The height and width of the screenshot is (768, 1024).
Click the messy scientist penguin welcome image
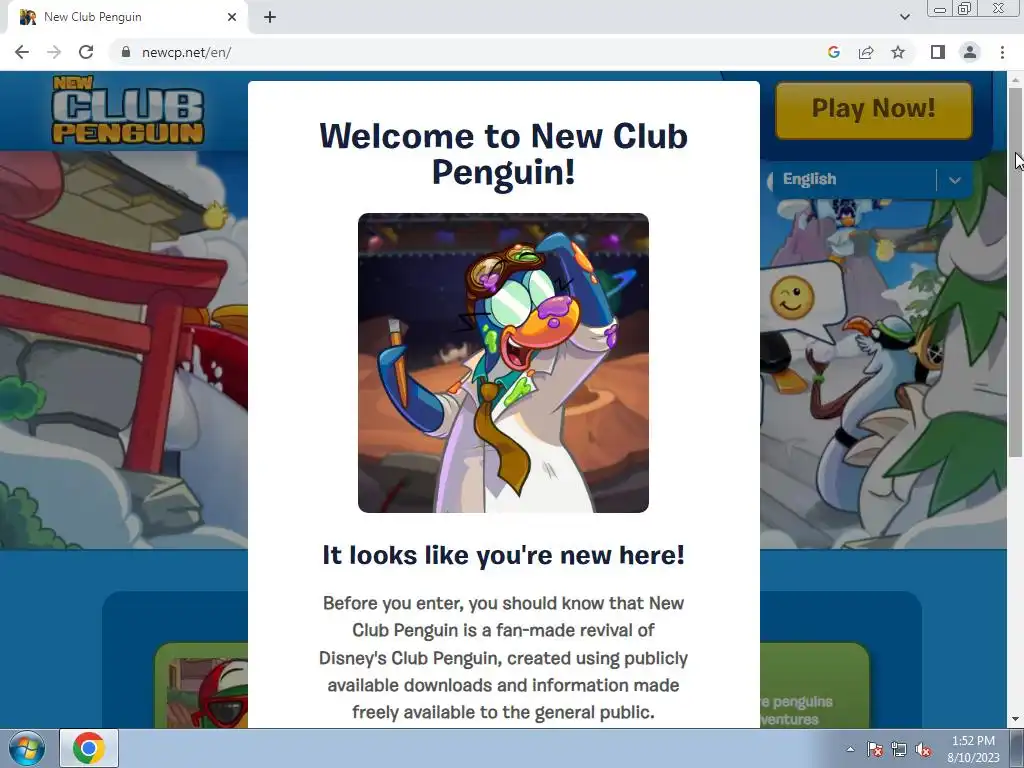(x=504, y=362)
